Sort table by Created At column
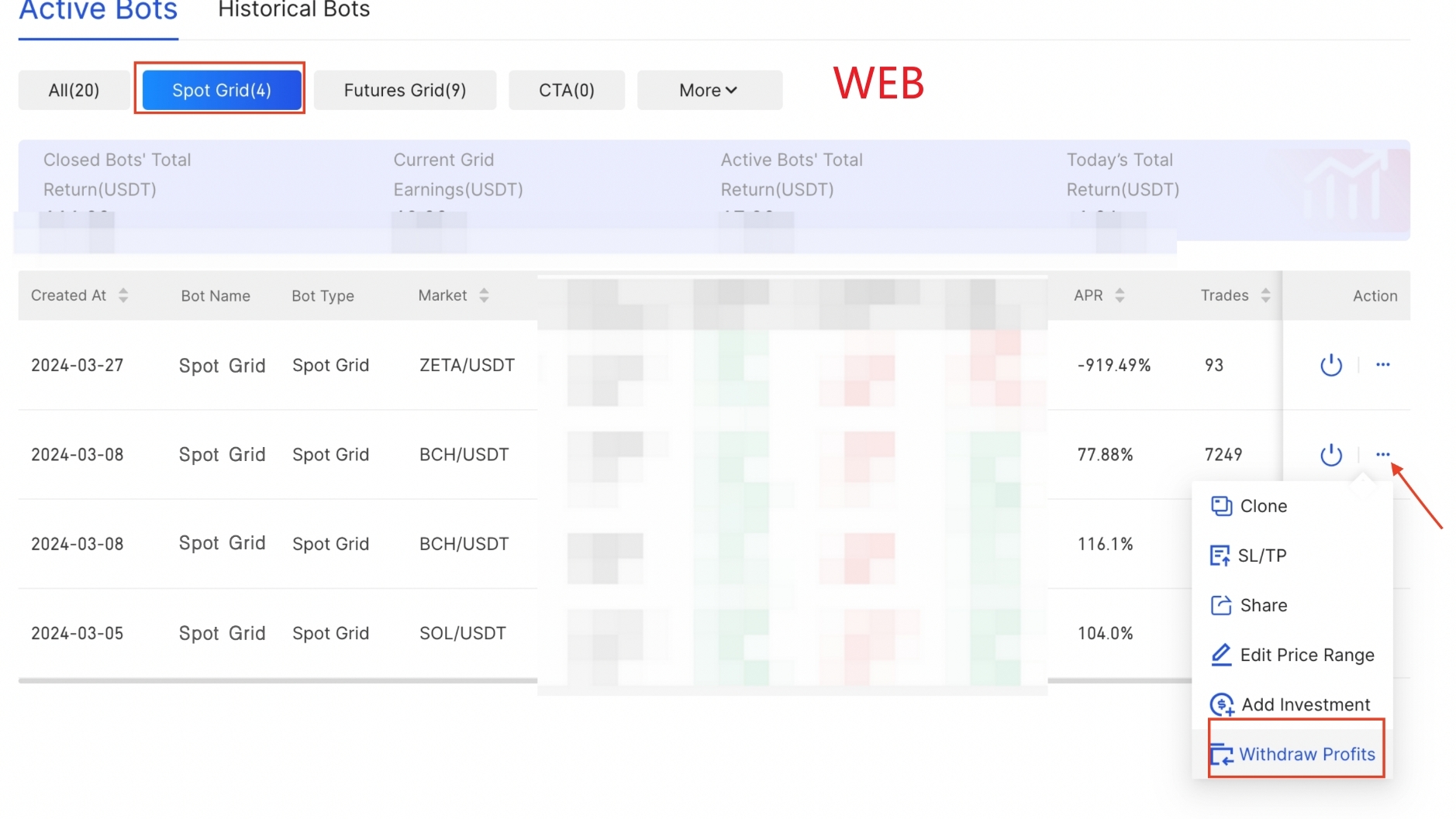 123,295
